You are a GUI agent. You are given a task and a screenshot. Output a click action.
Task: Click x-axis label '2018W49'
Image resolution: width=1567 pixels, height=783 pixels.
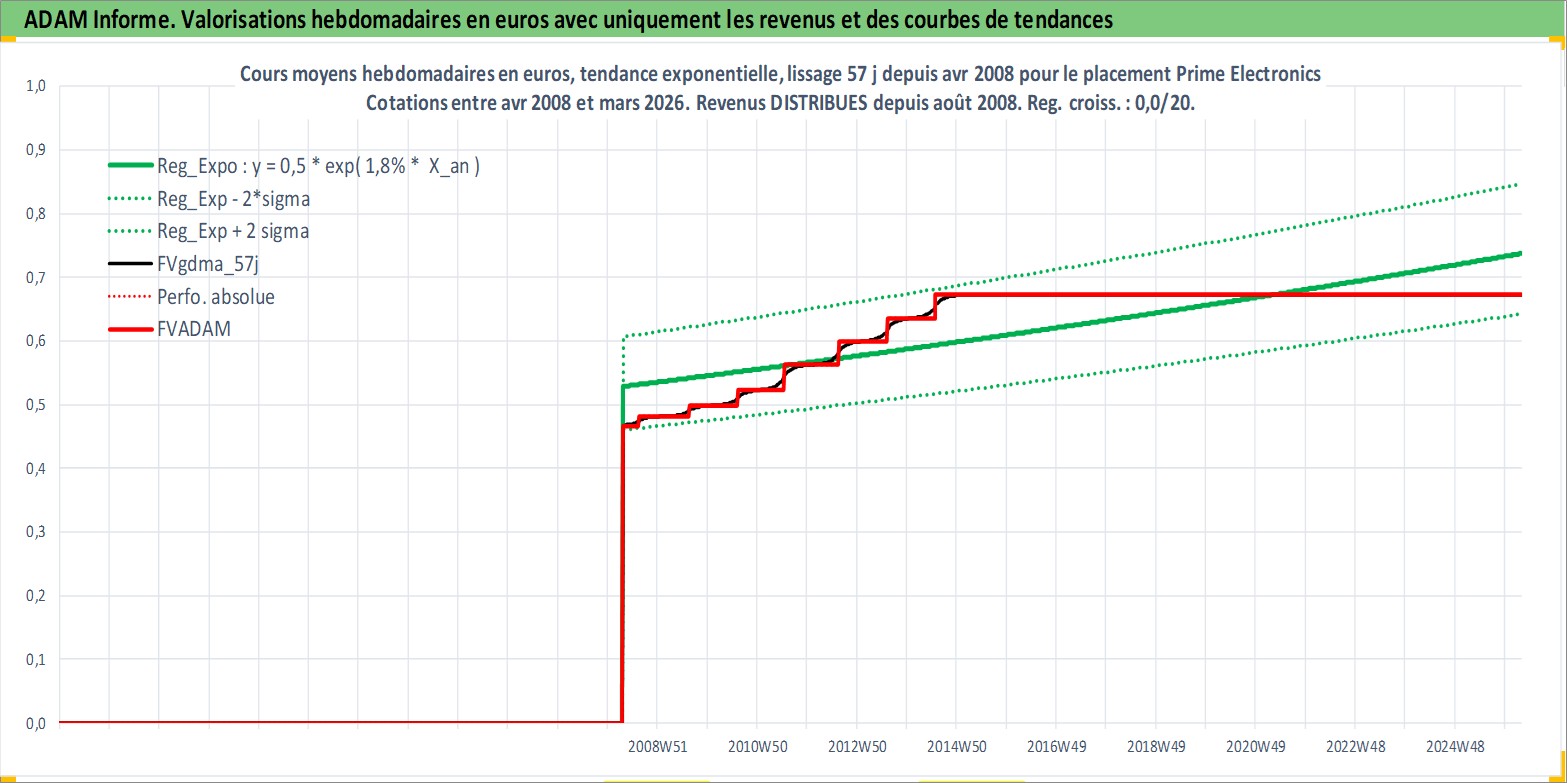pos(1156,746)
